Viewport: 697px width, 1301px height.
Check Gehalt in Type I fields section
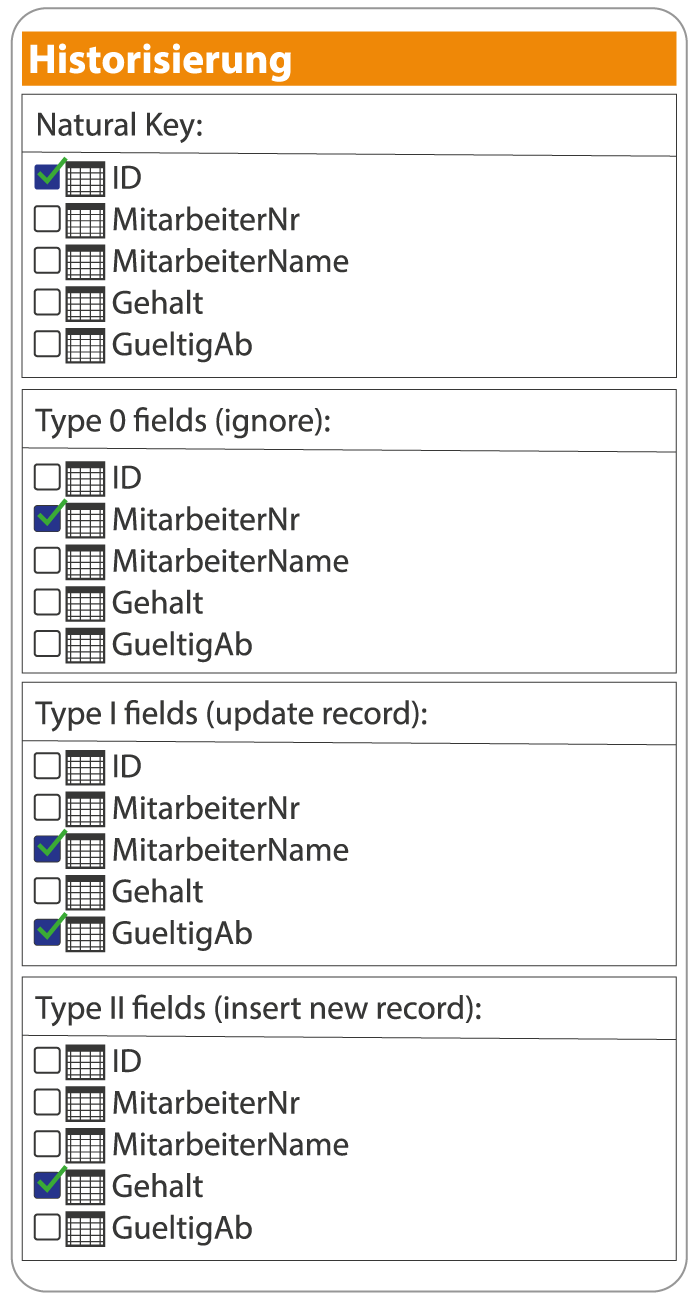46,891
